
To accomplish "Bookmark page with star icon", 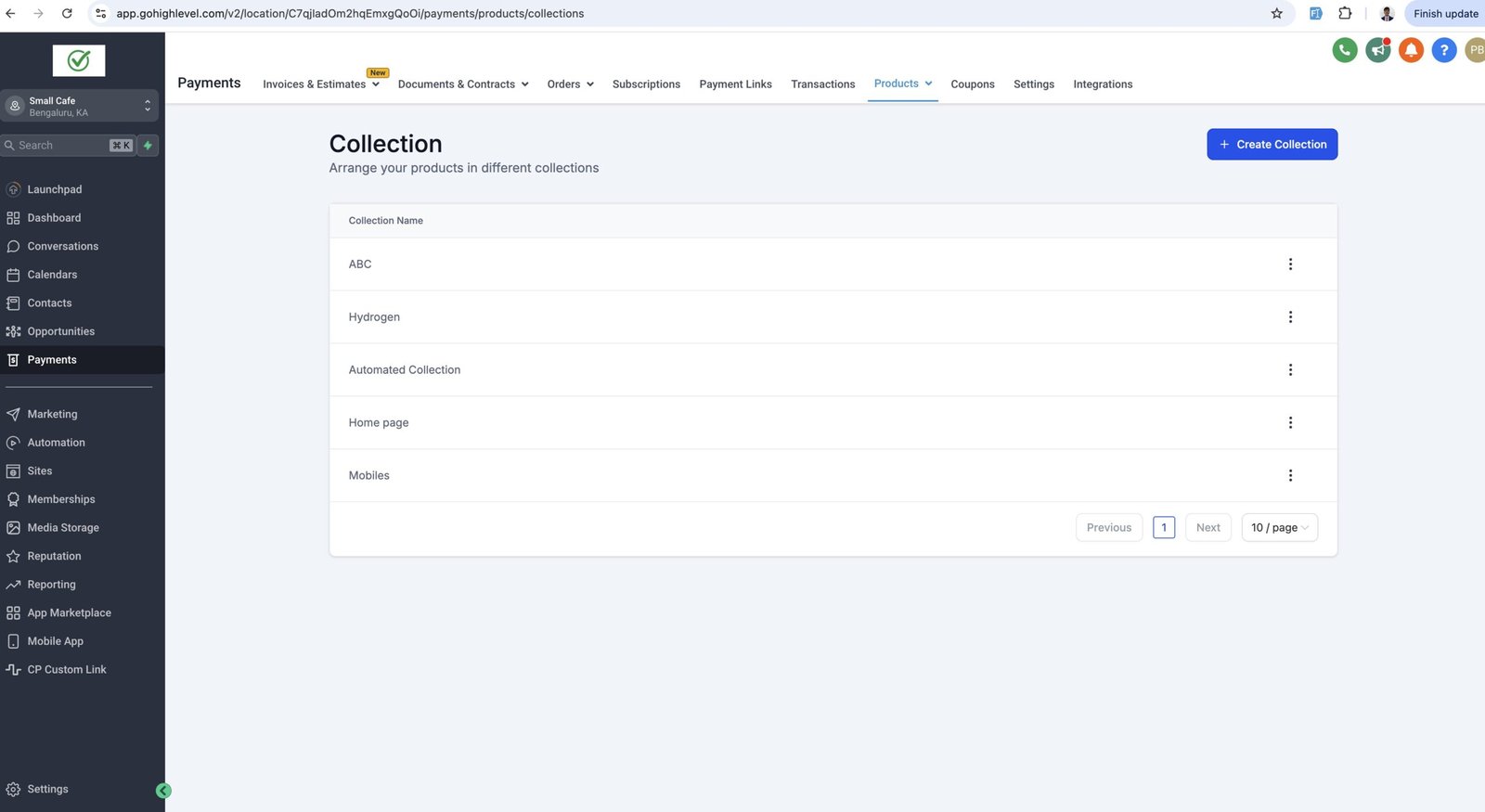I will click(x=1276, y=14).
